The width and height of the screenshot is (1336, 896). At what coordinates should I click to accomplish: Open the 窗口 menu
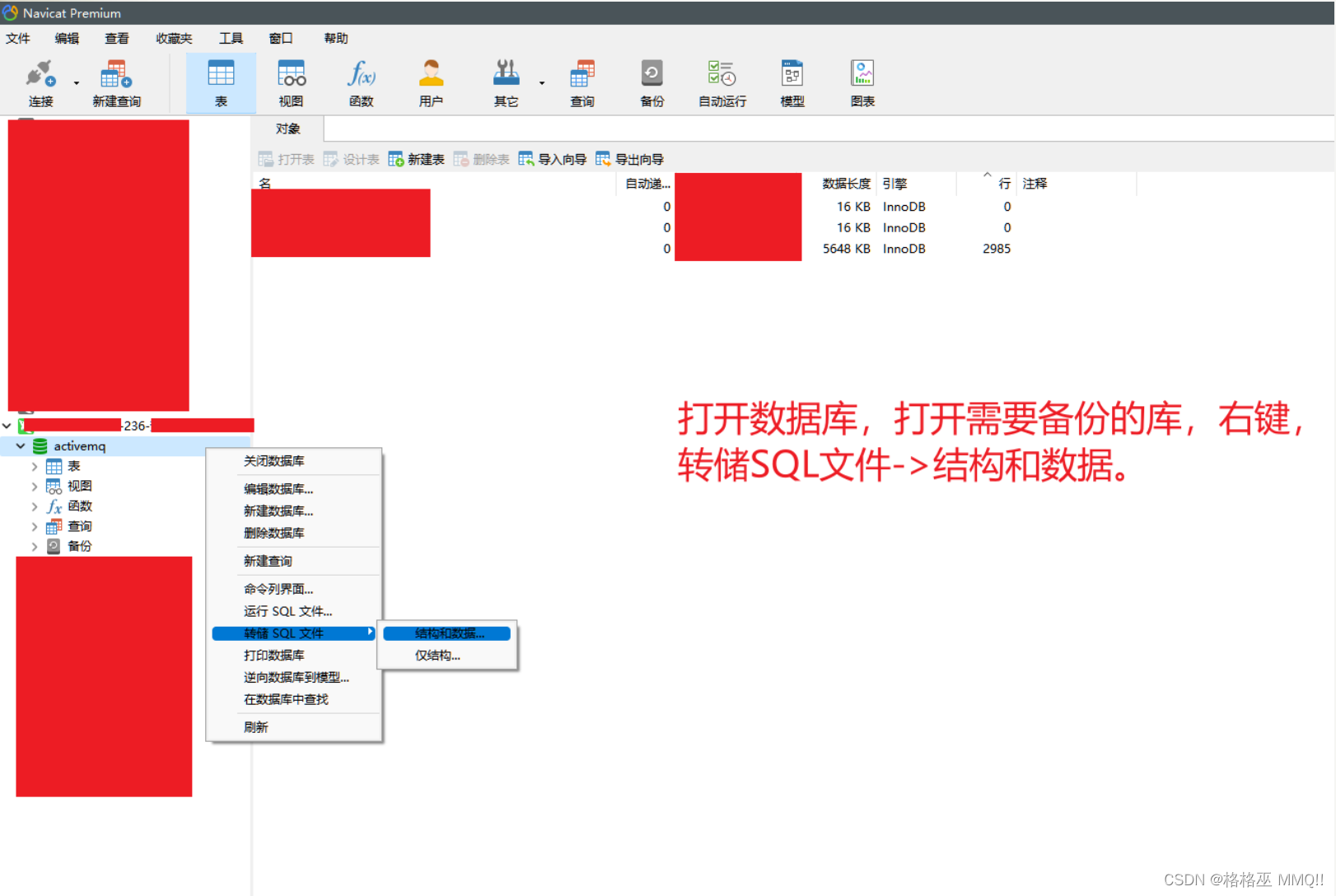click(281, 38)
